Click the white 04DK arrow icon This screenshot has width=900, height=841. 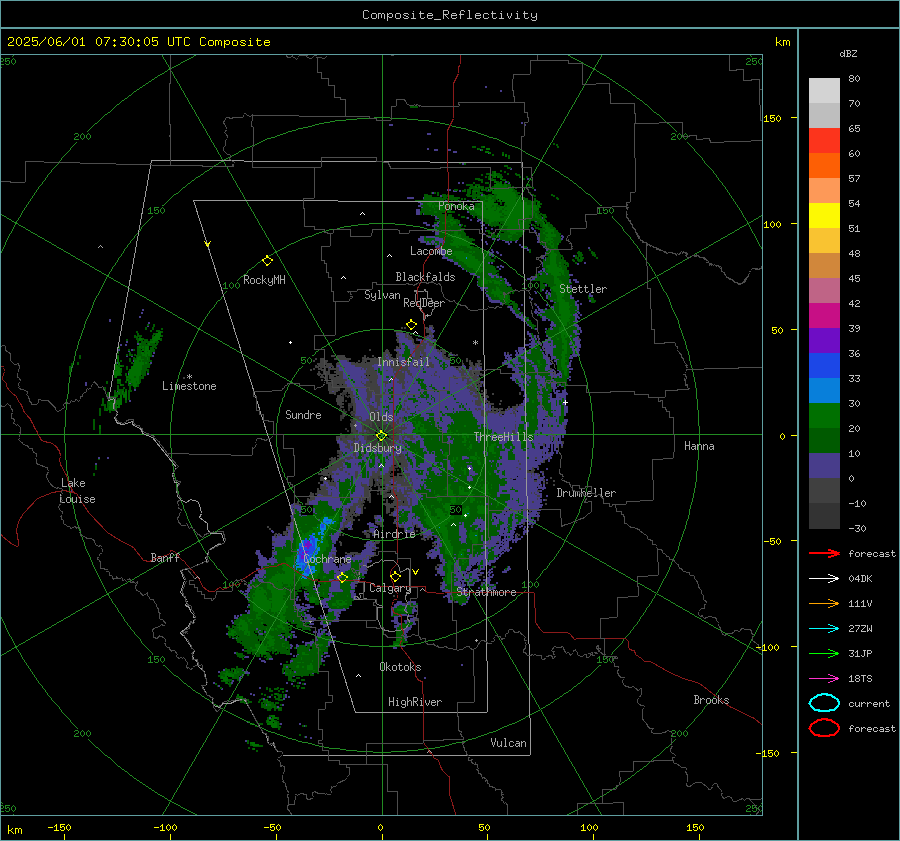click(x=824, y=579)
